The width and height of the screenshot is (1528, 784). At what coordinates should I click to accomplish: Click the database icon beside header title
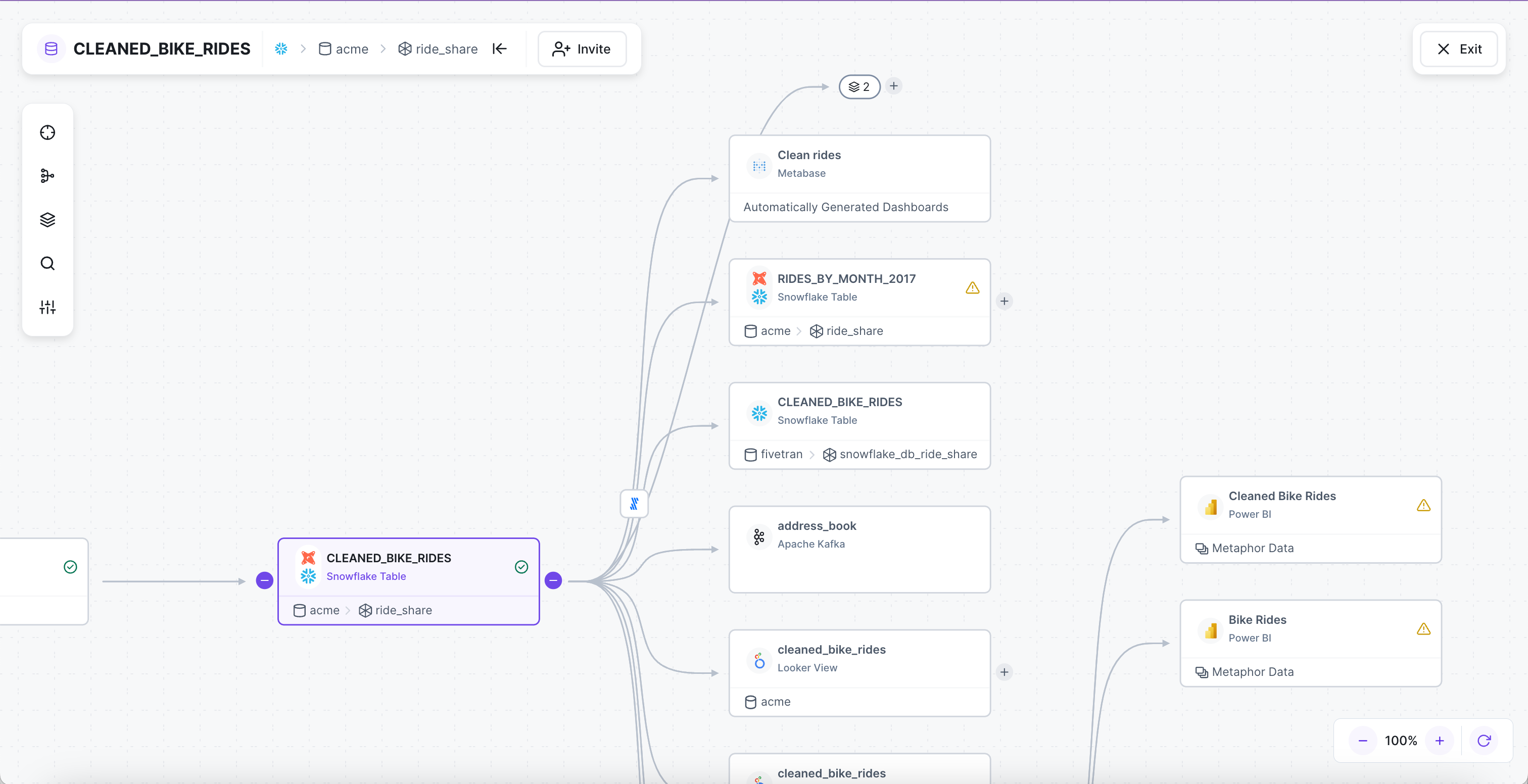point(52,48)
